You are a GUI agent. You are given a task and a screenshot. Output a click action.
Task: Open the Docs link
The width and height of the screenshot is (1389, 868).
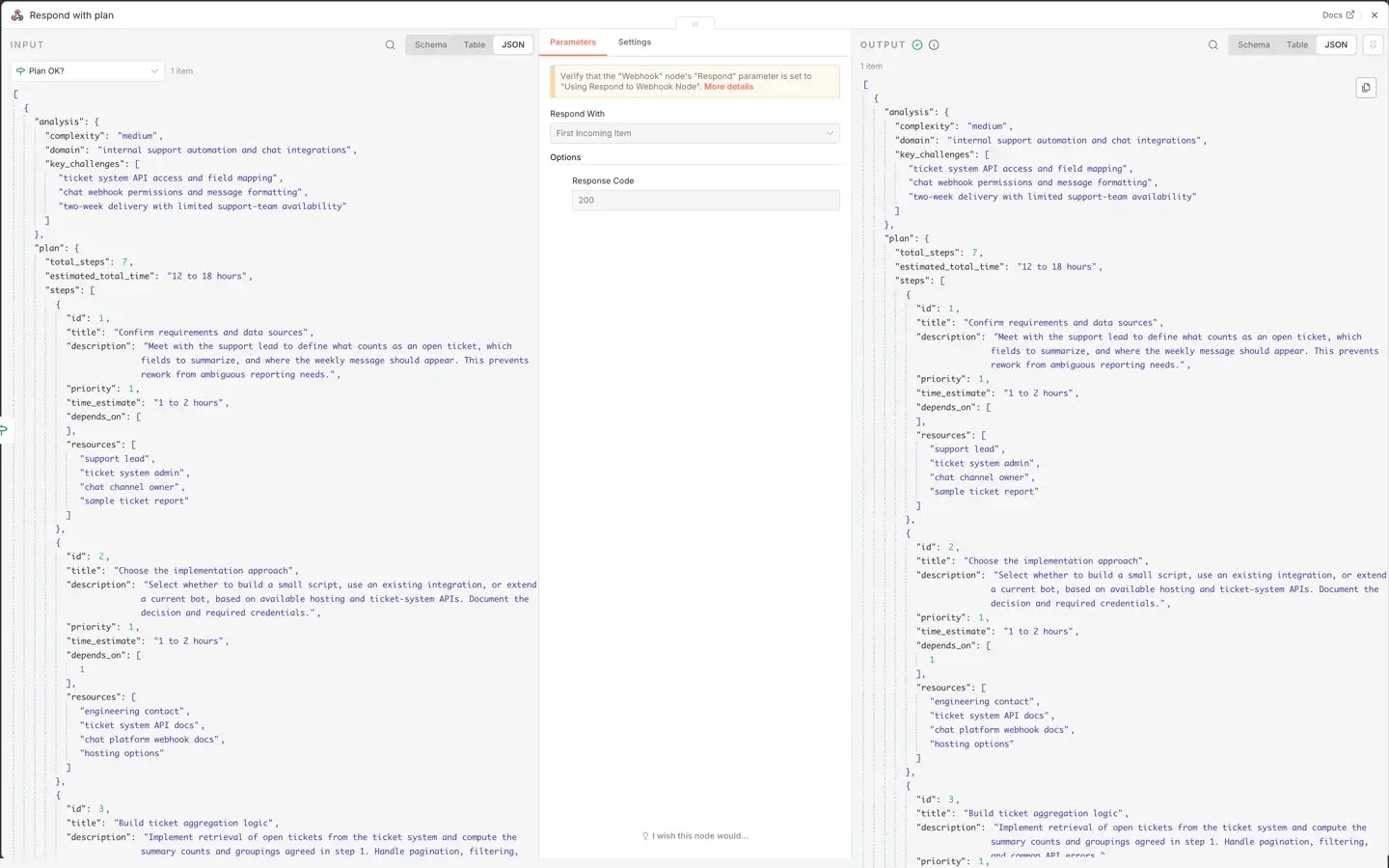1338,15
